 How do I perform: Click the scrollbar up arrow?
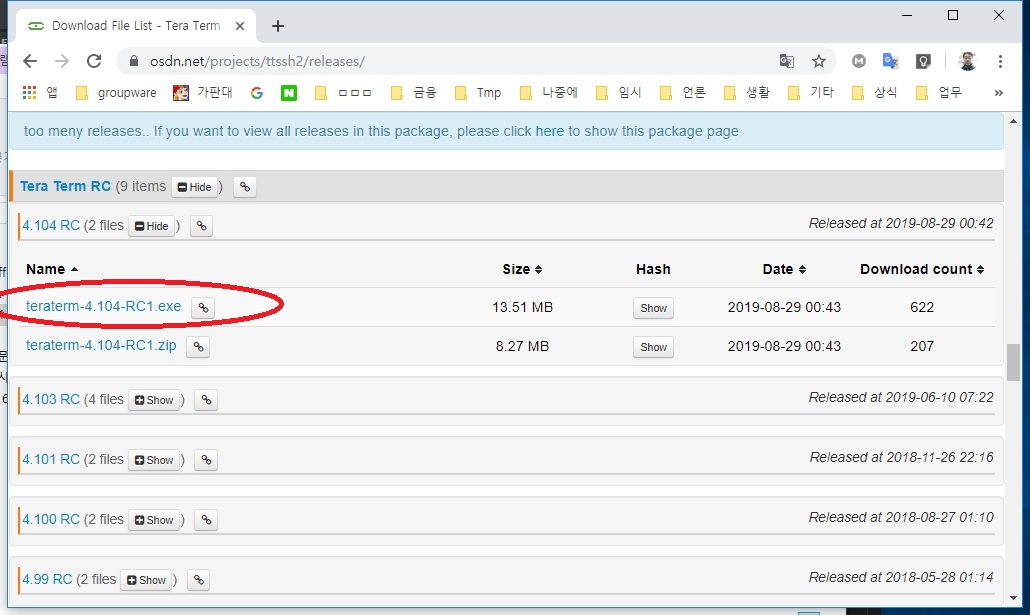coord(1014,121)
